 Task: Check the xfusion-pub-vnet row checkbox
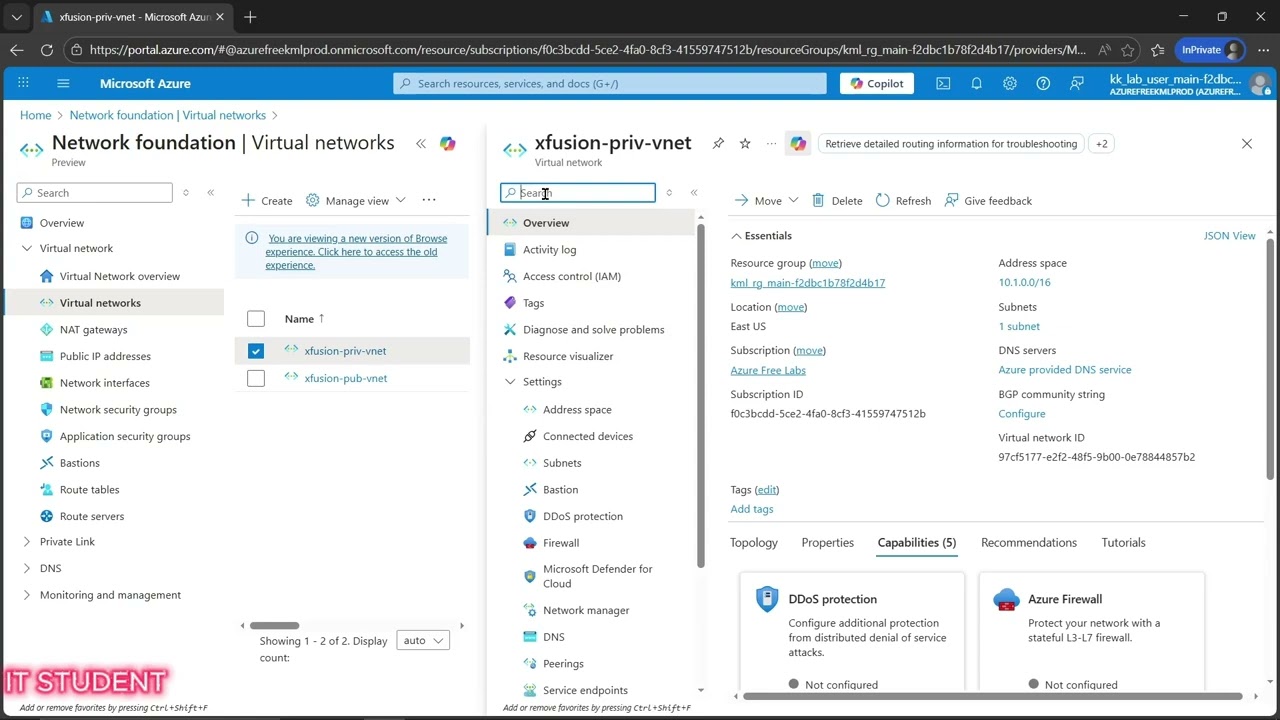click(256, 378)
